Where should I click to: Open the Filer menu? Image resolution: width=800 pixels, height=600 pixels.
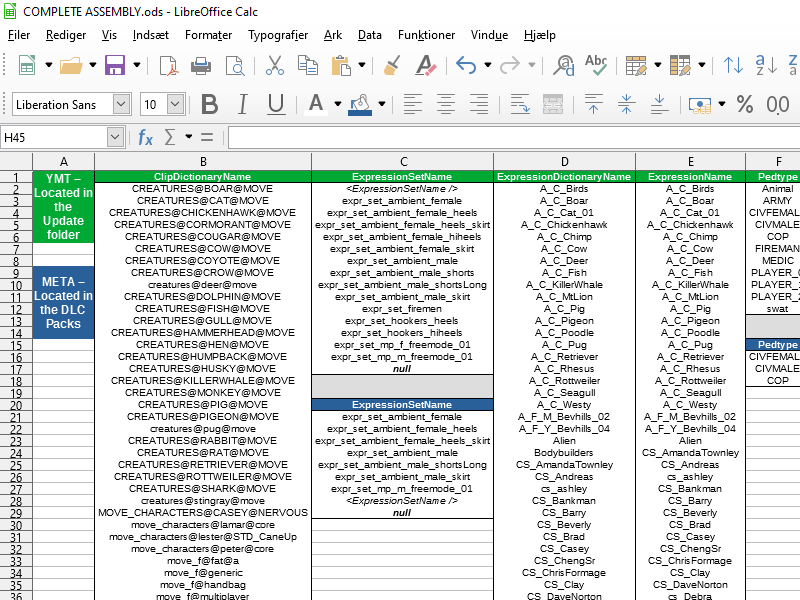click(x=19, y=35)
